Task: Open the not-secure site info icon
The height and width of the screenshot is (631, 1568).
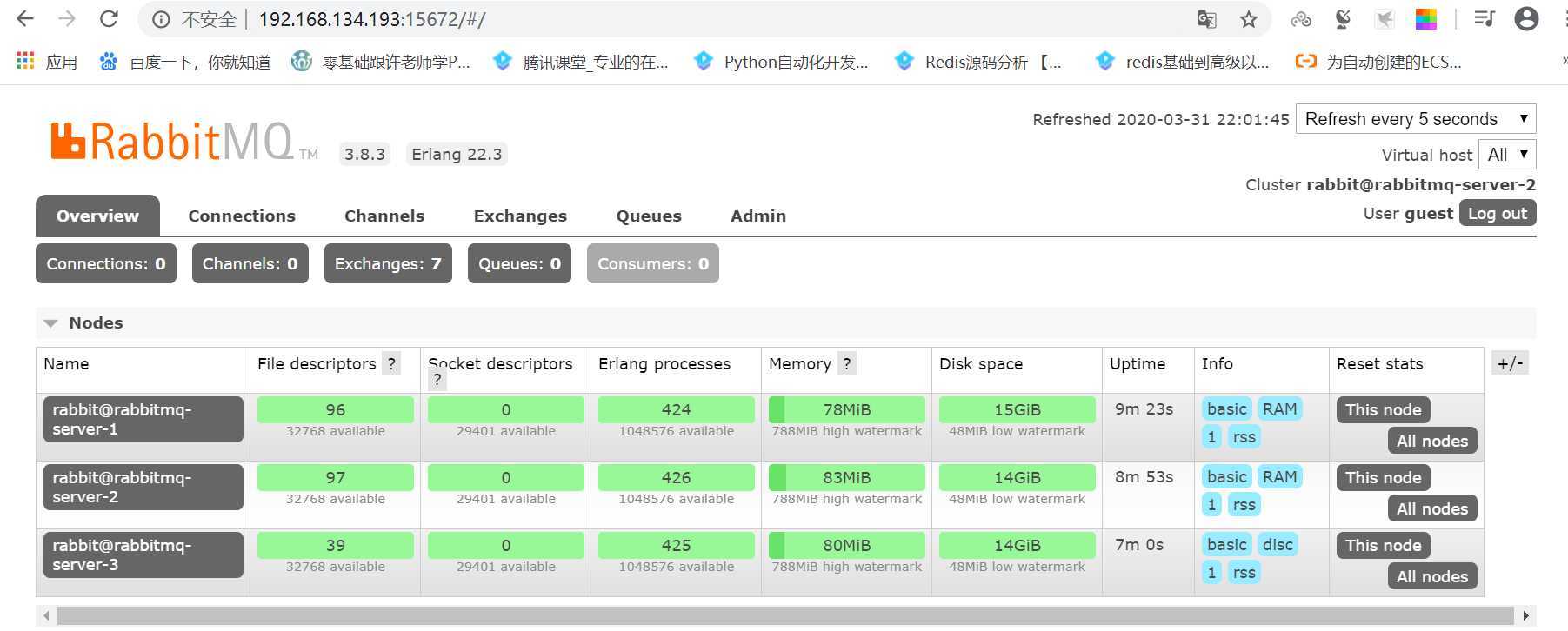Action: [x=161, y=19]
